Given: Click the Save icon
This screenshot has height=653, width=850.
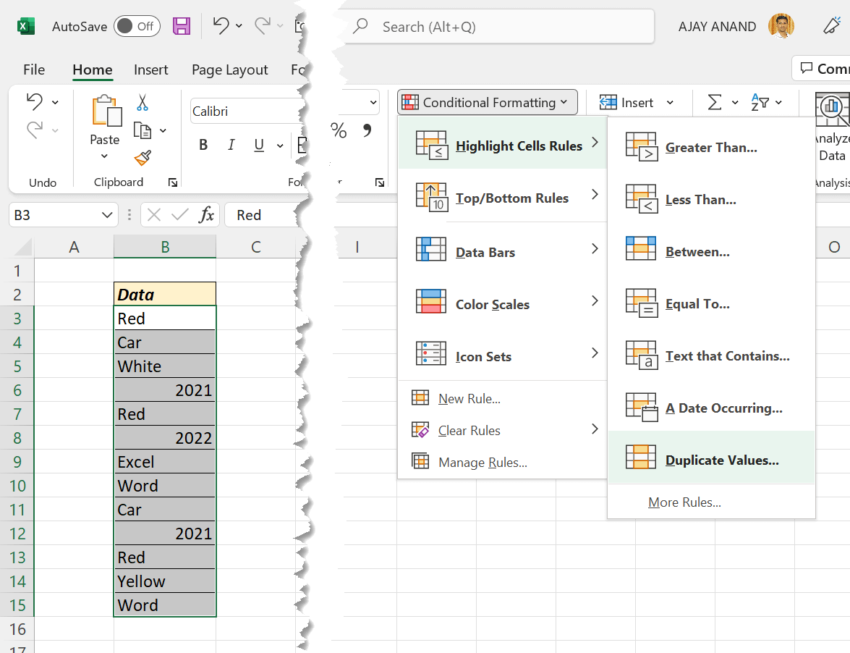Looking at the screenshot, I should coord(182,26).
